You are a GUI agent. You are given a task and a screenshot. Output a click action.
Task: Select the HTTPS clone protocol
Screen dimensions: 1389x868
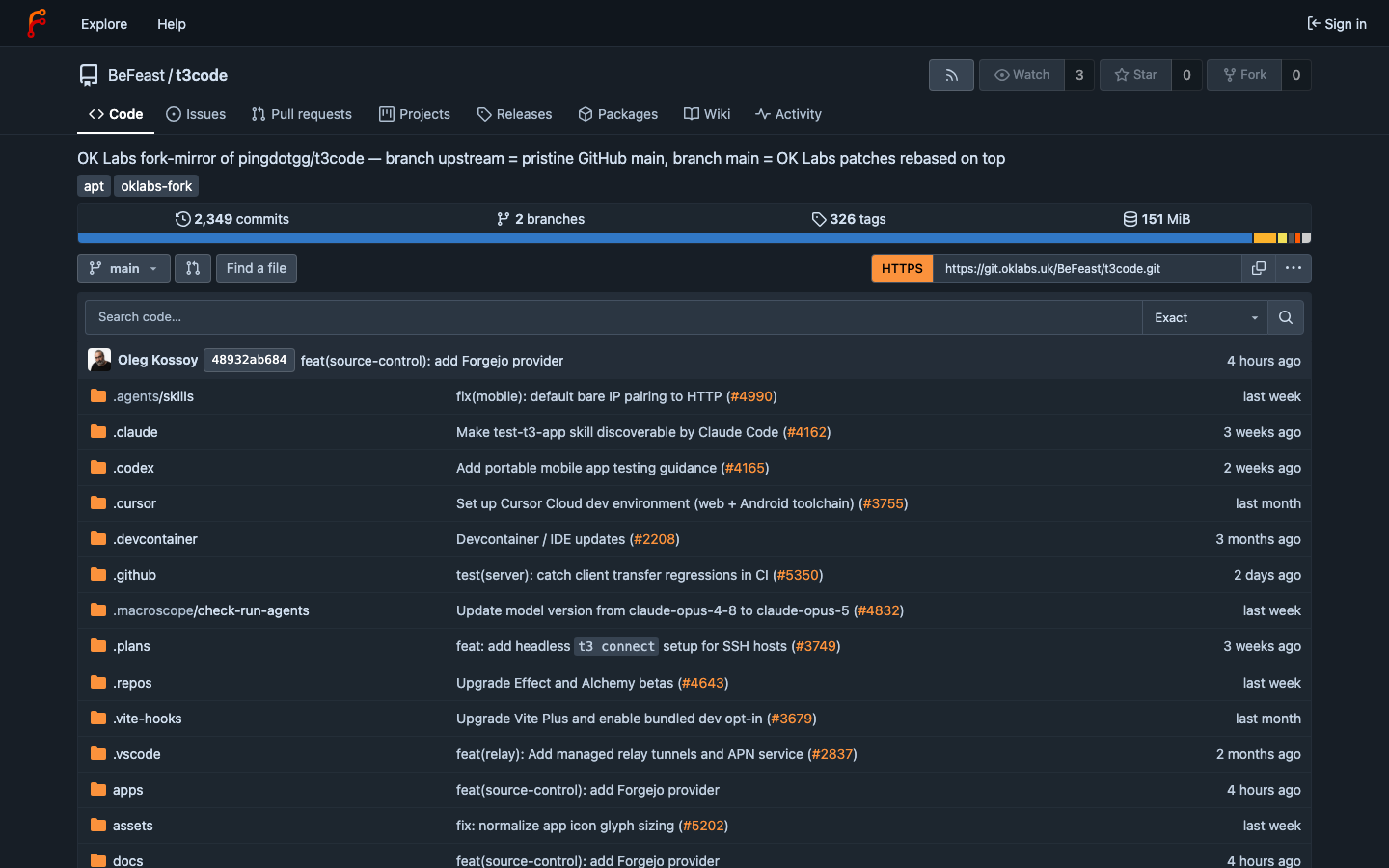(x=902, y=268)
